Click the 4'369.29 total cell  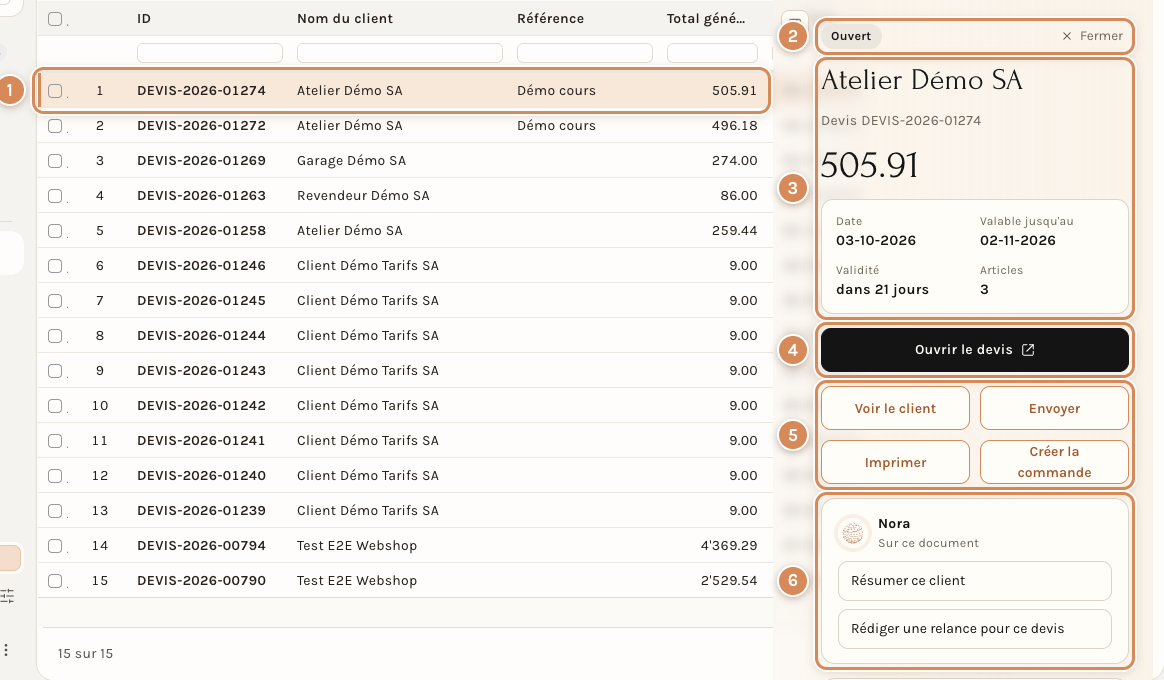tap(729, 546)
